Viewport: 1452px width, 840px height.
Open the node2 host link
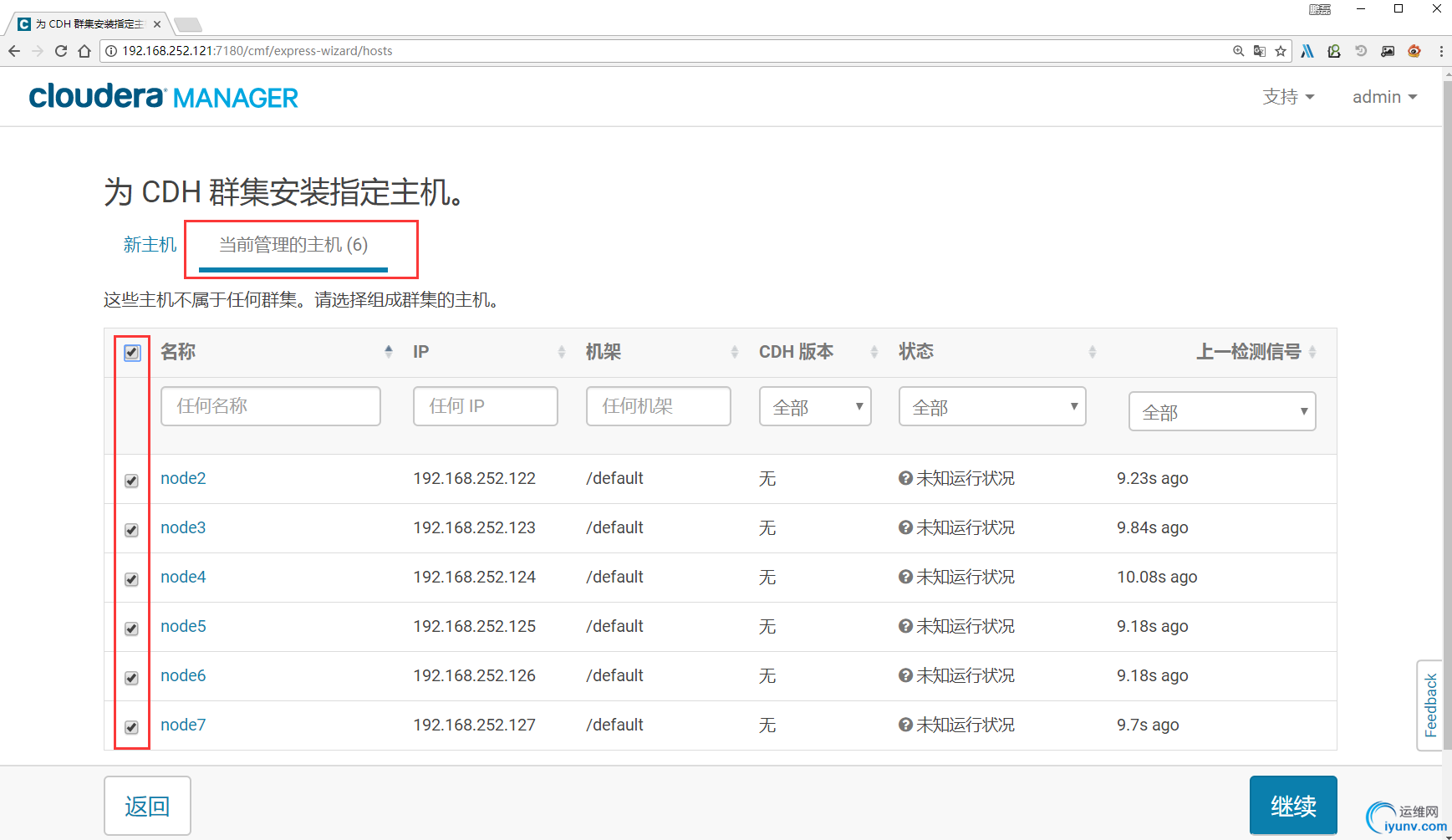click(x=183, y=478)
